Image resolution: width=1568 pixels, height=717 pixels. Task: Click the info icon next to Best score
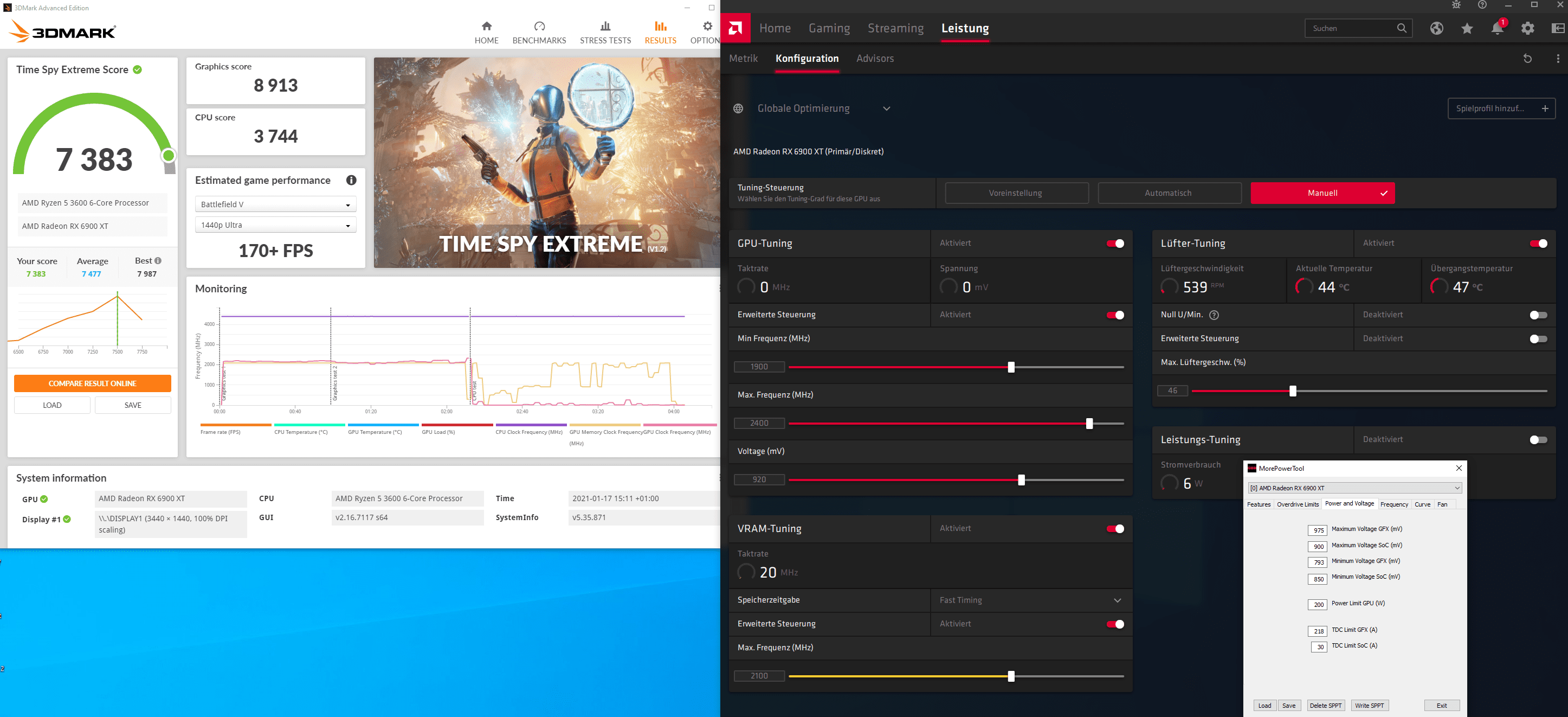pos(158,261)
